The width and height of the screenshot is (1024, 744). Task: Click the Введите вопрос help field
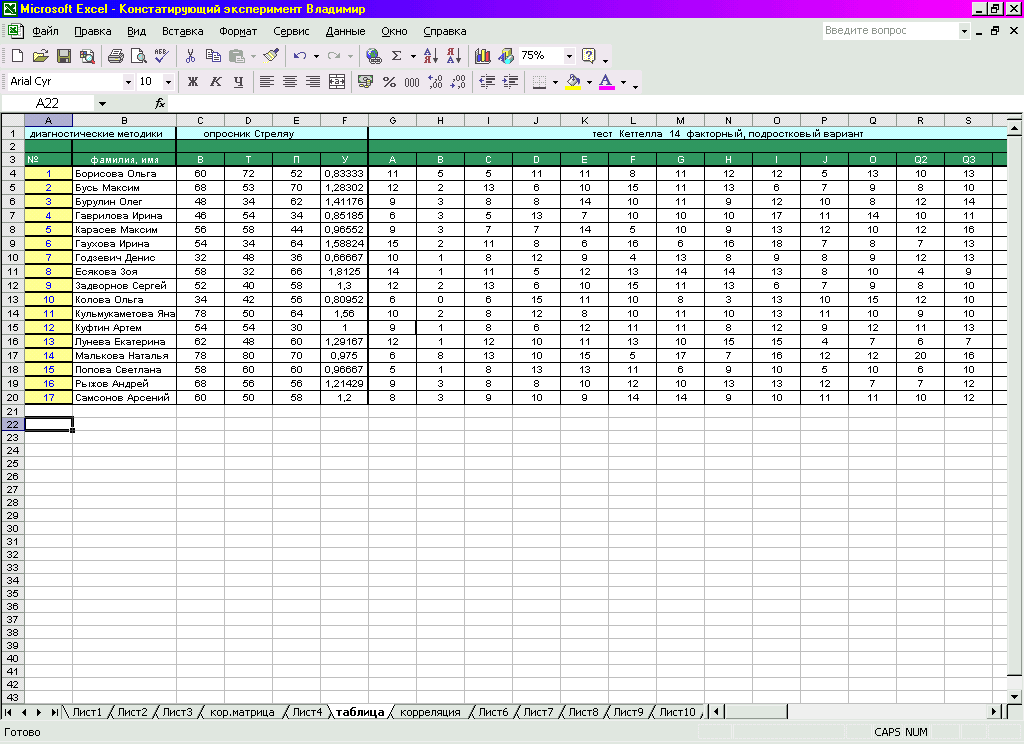(889, 31)
